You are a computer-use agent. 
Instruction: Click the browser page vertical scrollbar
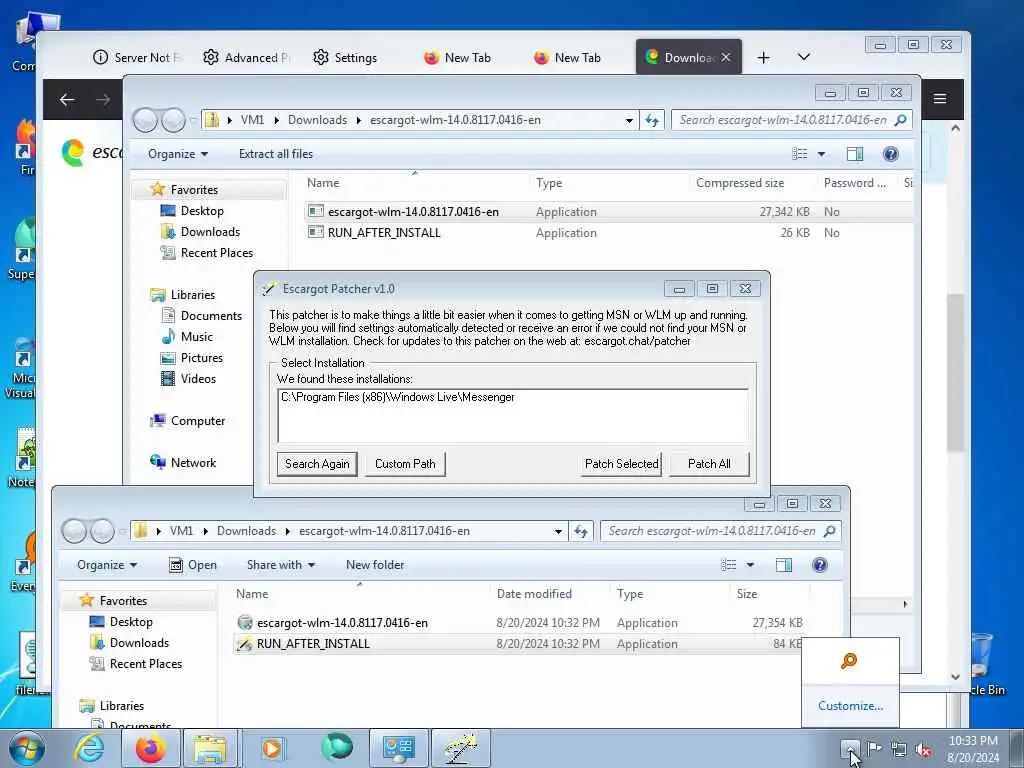point(955,372)
